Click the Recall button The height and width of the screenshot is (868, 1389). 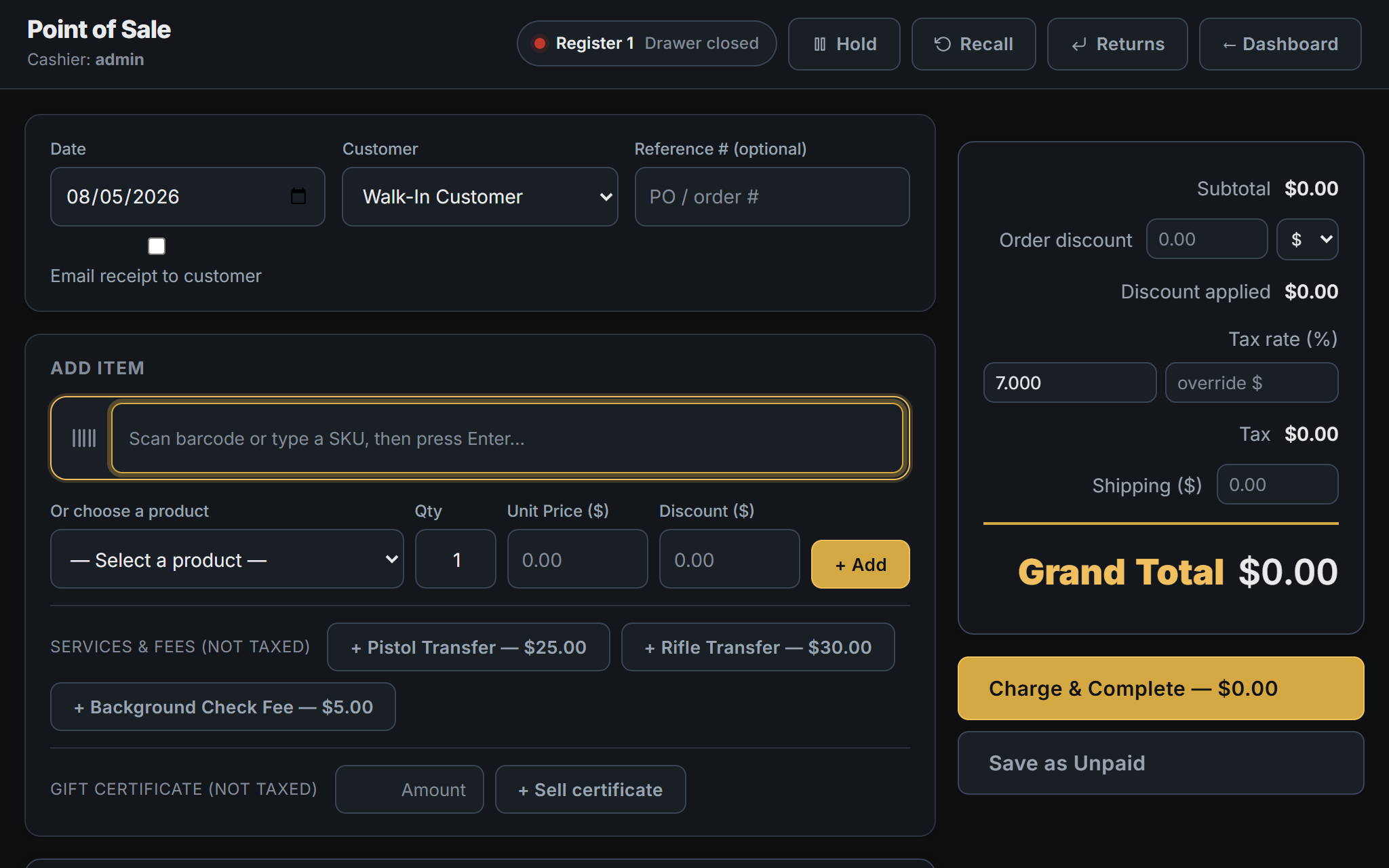click(x=974, y=44)
